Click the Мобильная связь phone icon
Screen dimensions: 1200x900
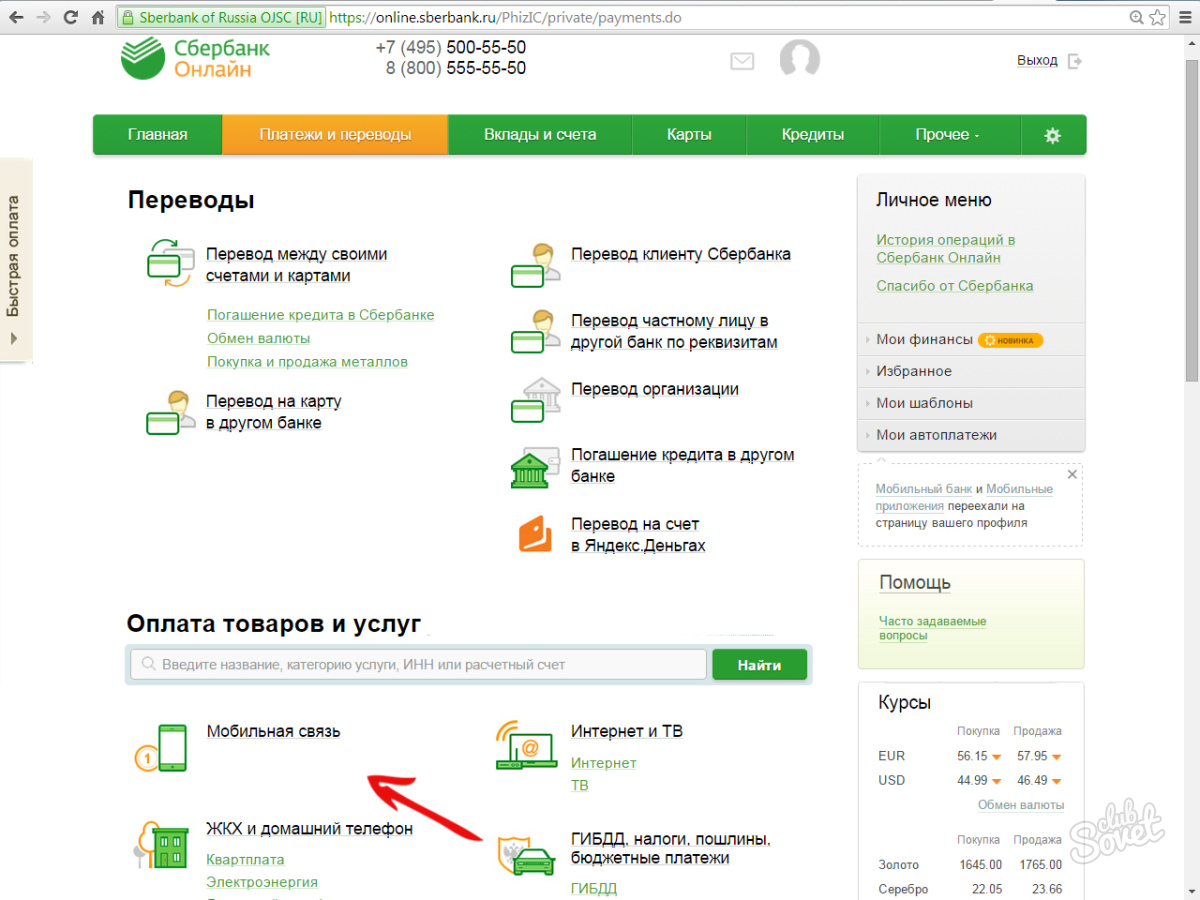point(162,748)
